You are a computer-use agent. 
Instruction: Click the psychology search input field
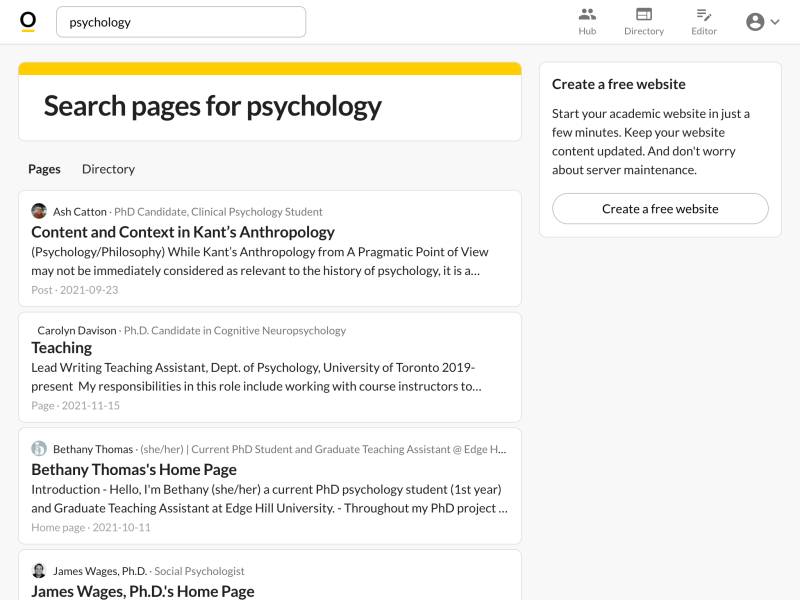point(181,22)
